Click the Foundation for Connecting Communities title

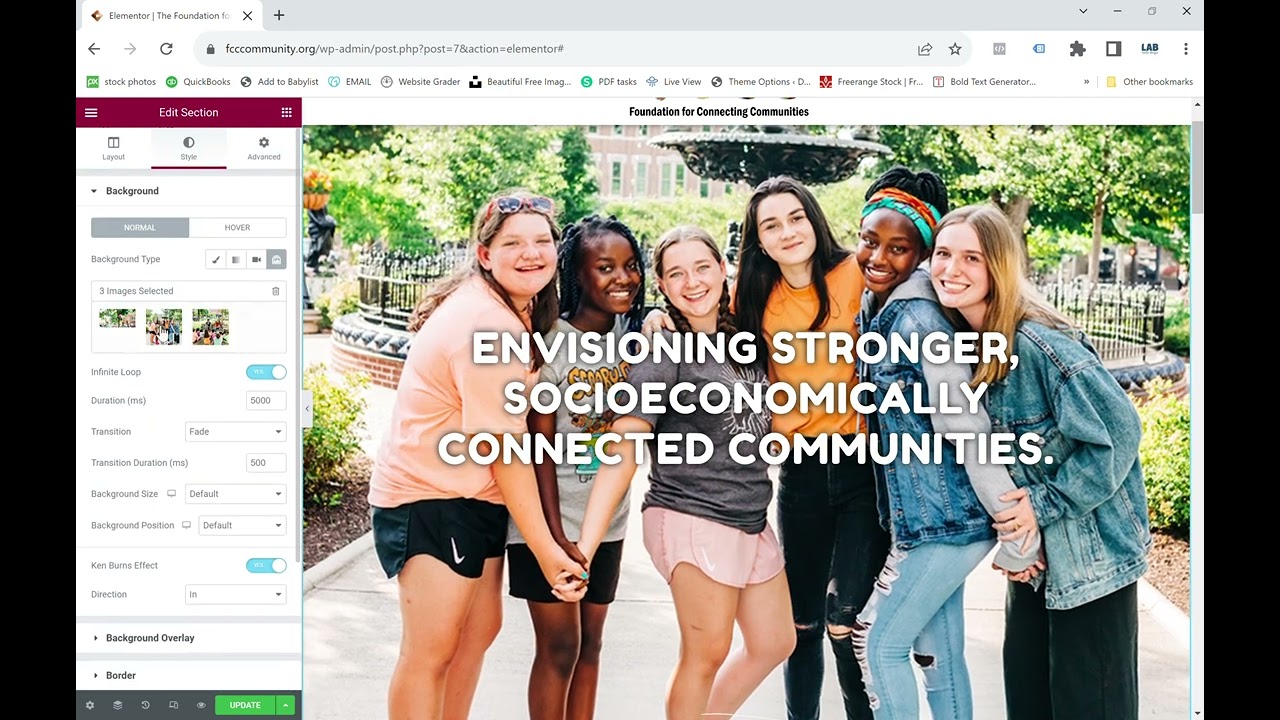[719, 112]
